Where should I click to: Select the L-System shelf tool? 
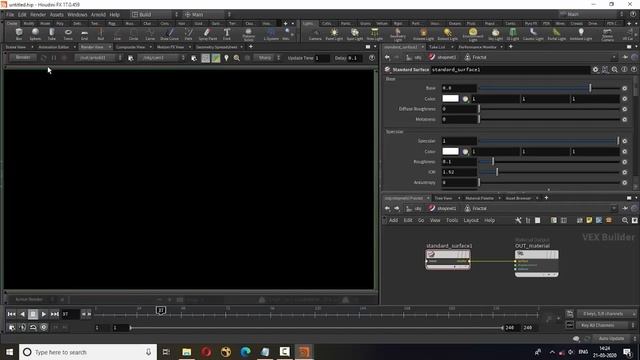click(x=271, y=34)
